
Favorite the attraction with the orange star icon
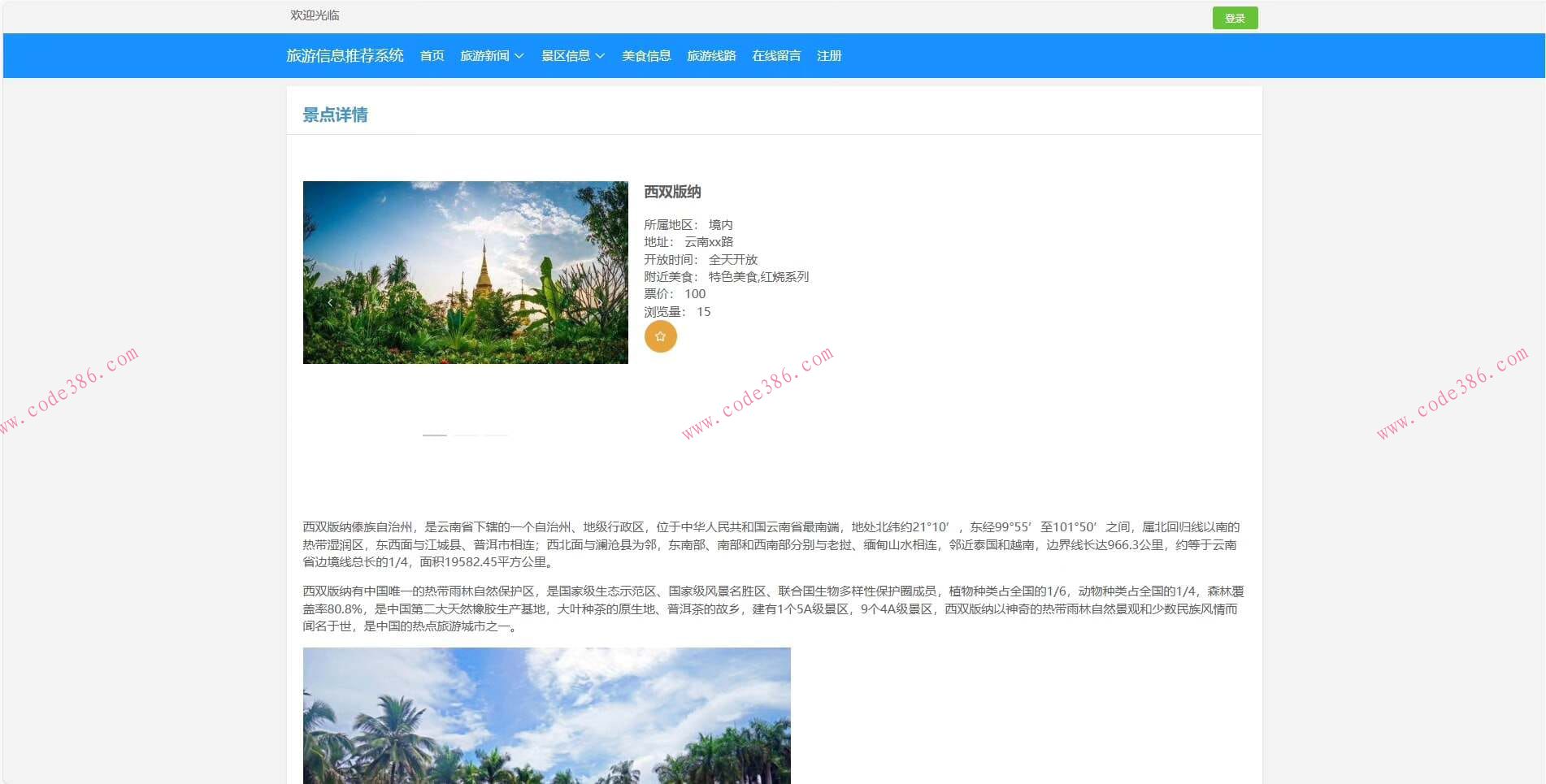pyautogui.click(x=661, y=336)
